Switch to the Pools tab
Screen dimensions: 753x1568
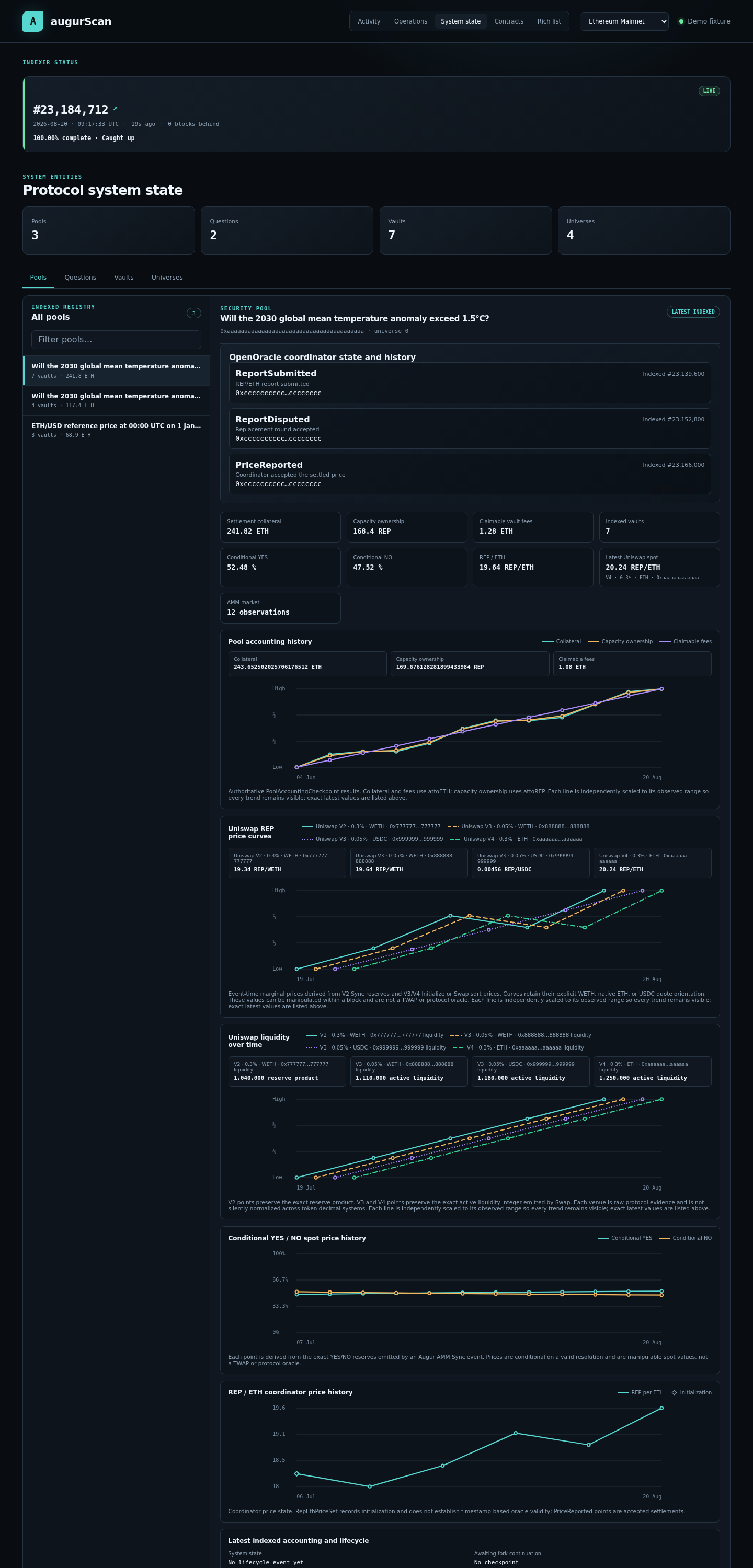click(x=38, y=278)
